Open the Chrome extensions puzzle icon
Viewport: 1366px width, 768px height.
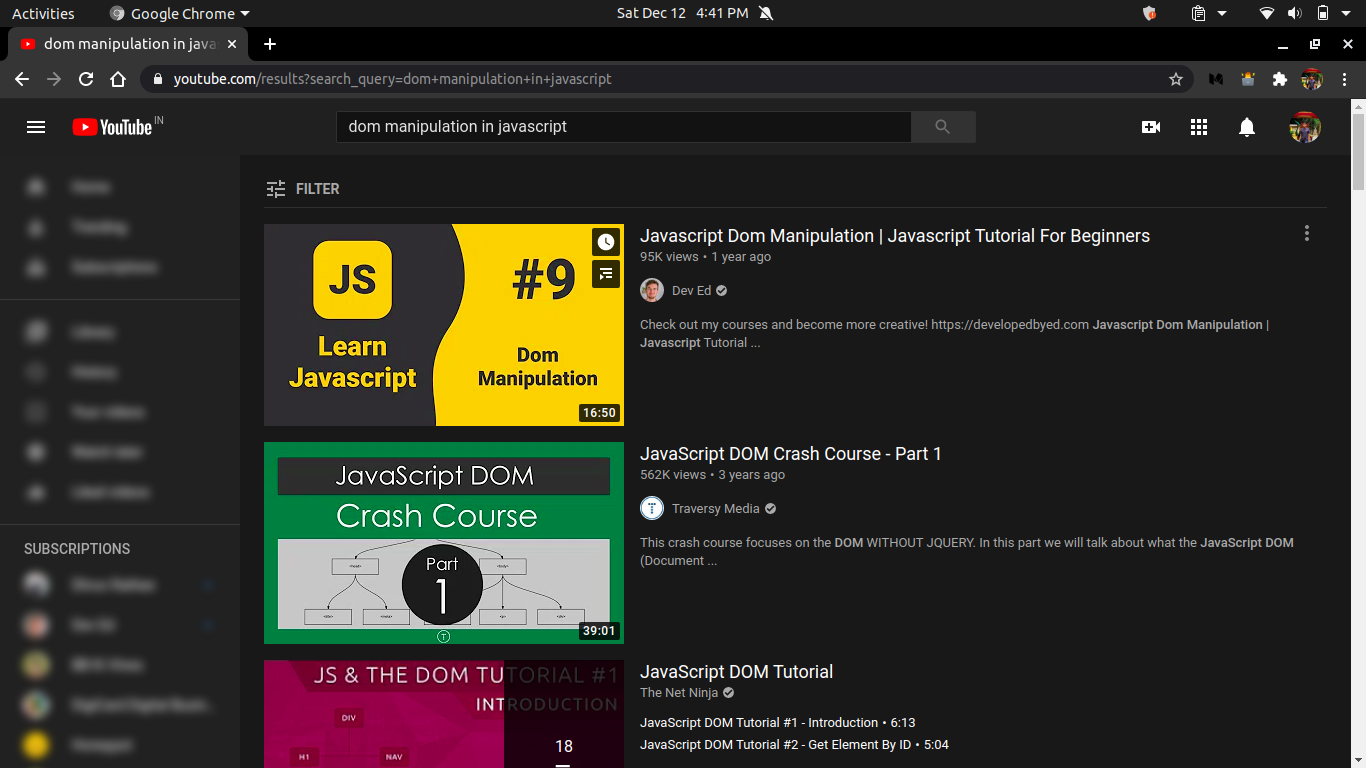[1280, 79]
